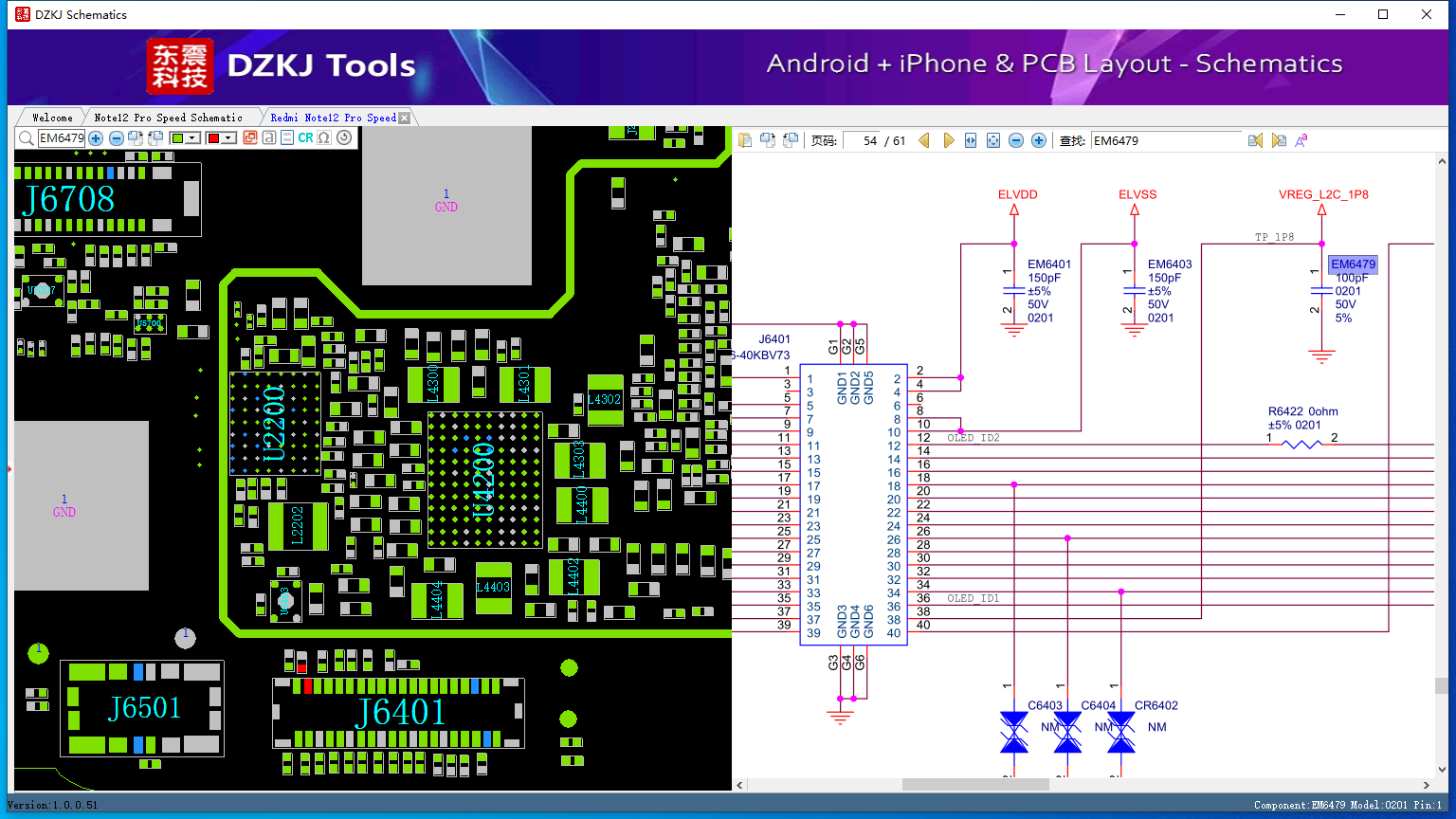Image resolution: width=1456 pixels, height=819 pixels.
Task: Select connector J6708 on the PCB
Action: click(108, 200)
